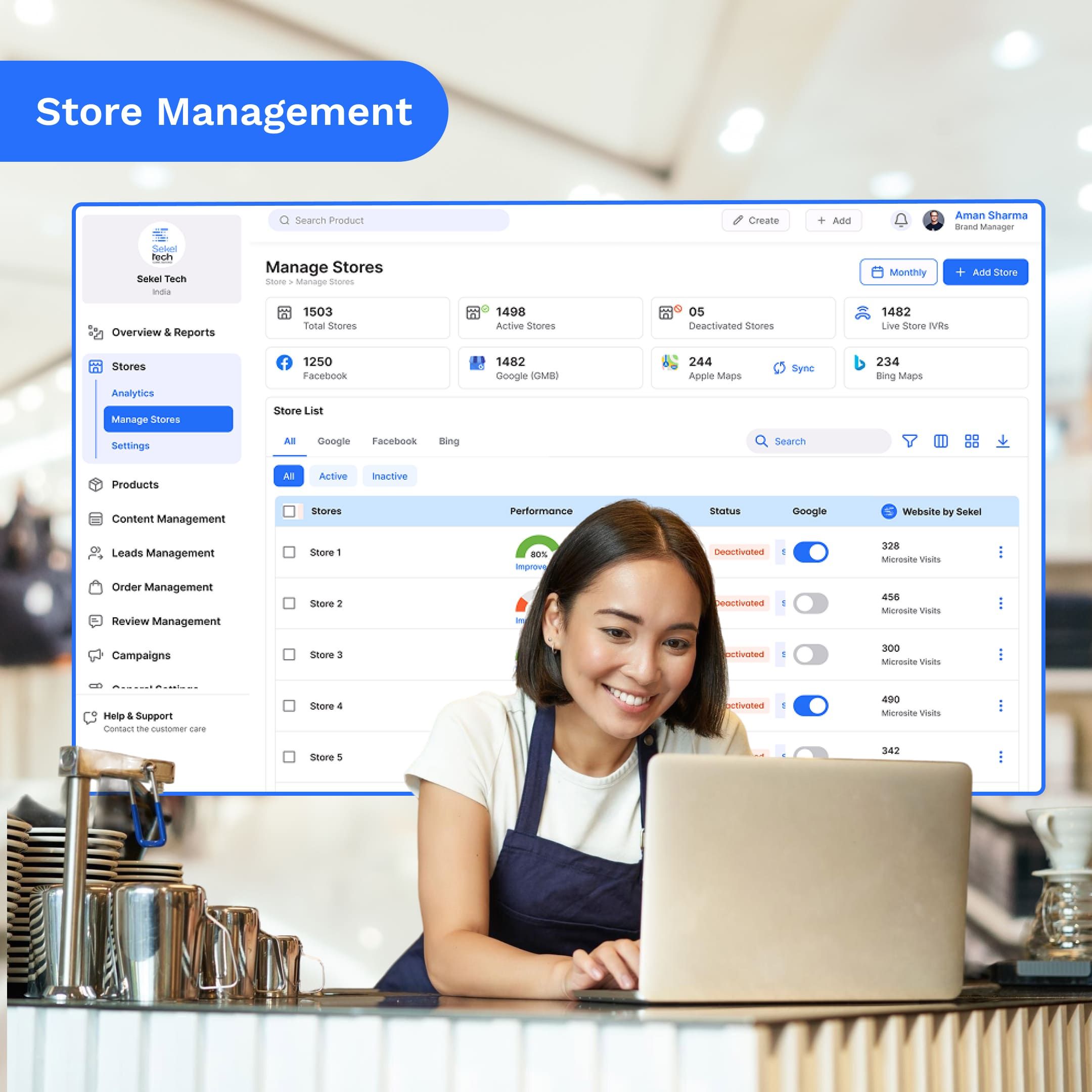Viewport: 1092px width, 1092px height.
Task: Open the notification bell icon
Action: tap(901, 220)
